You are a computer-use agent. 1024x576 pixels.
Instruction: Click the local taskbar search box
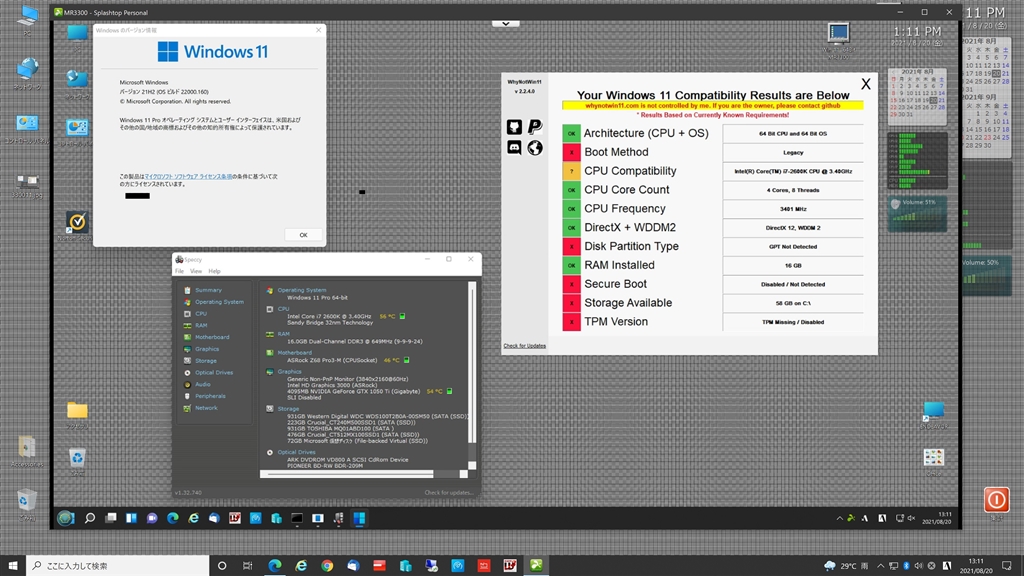(x=118, y=566)
